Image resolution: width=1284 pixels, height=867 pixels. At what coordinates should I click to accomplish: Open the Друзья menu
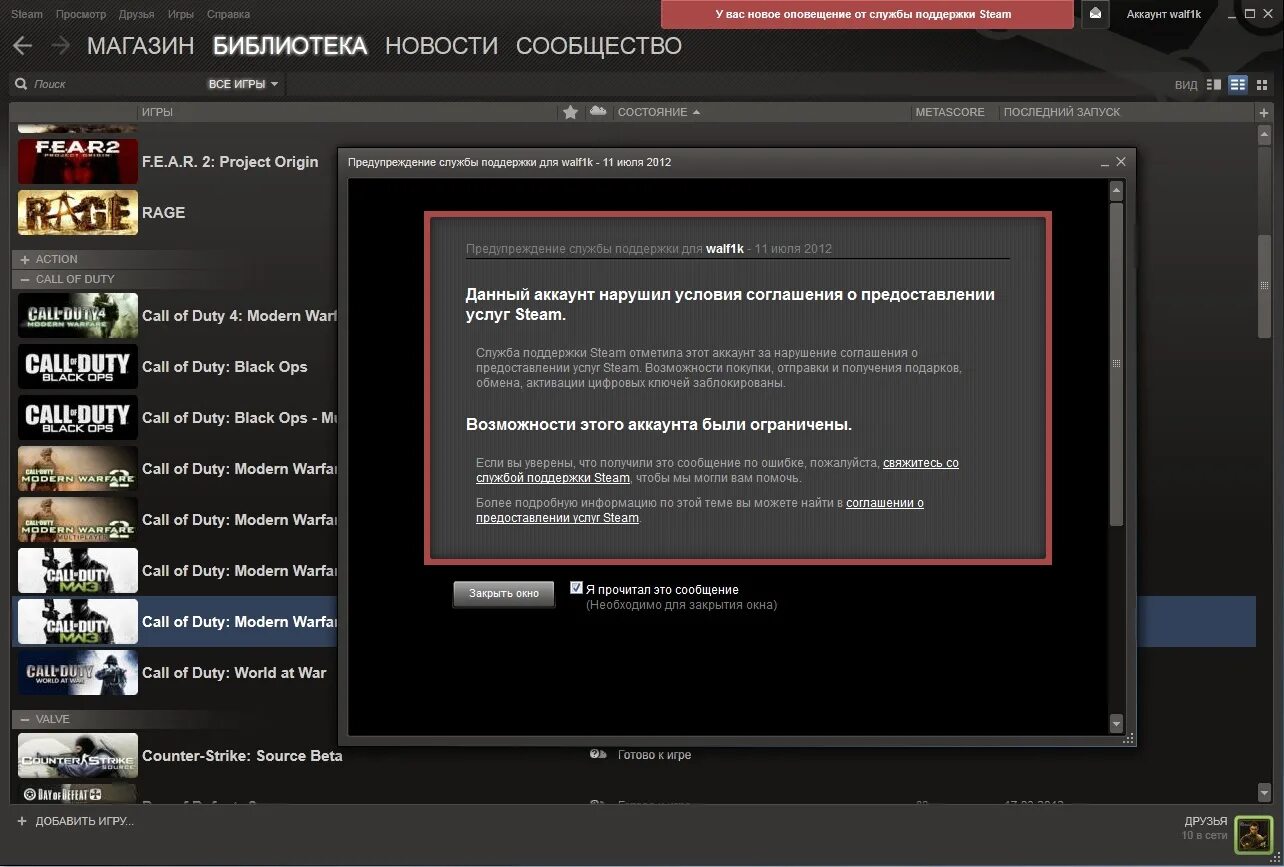[x=136, y=14]
